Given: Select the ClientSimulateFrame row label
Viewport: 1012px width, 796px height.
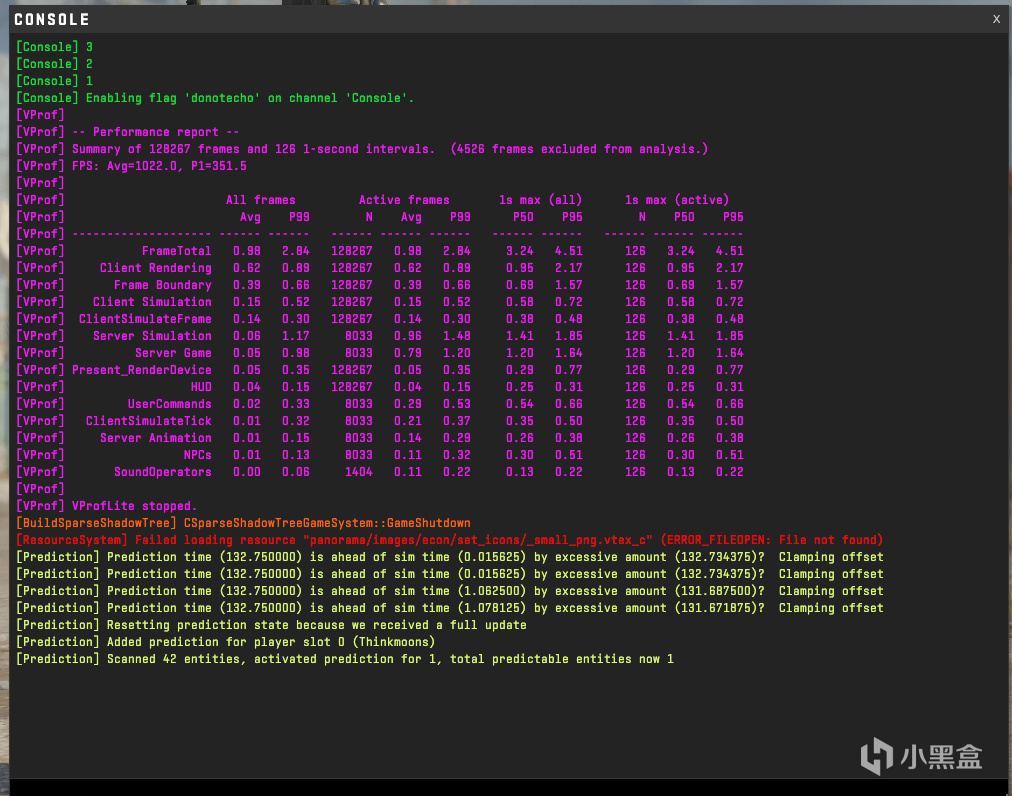Looking at the screenshot, I should click(x=145, y=319).
